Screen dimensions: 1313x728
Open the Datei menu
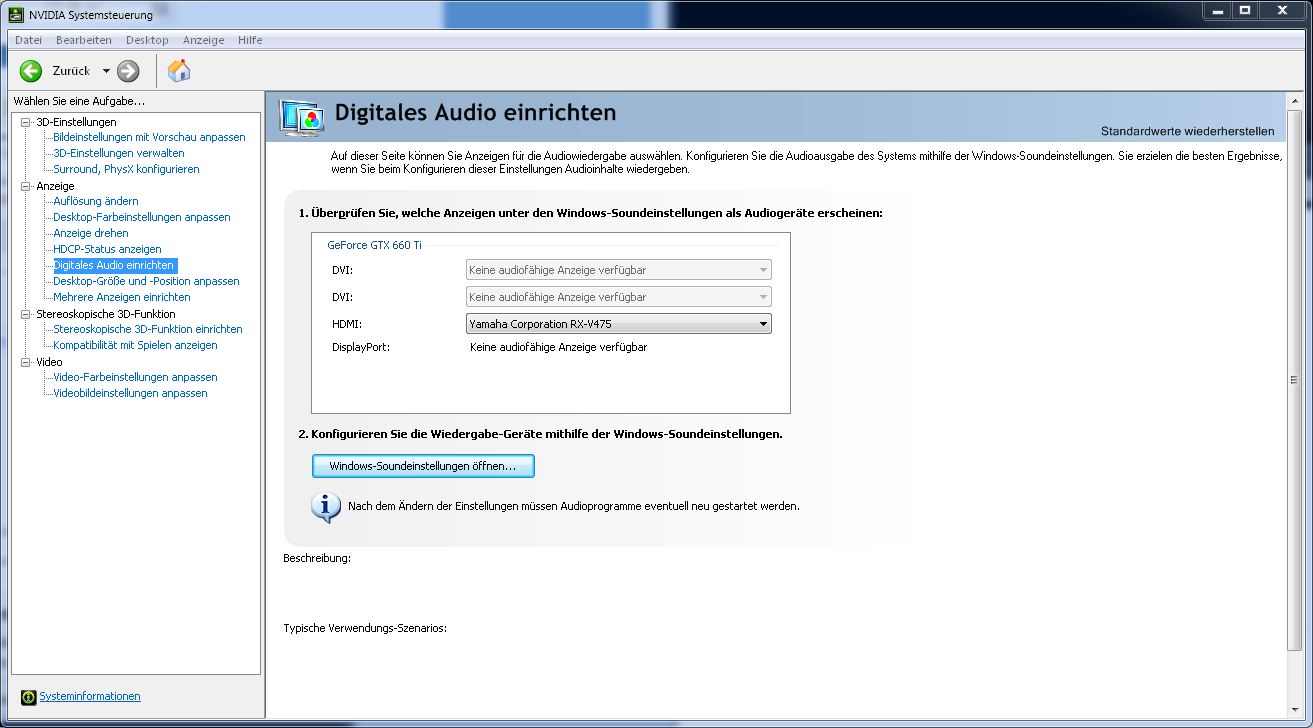(29, 40)
